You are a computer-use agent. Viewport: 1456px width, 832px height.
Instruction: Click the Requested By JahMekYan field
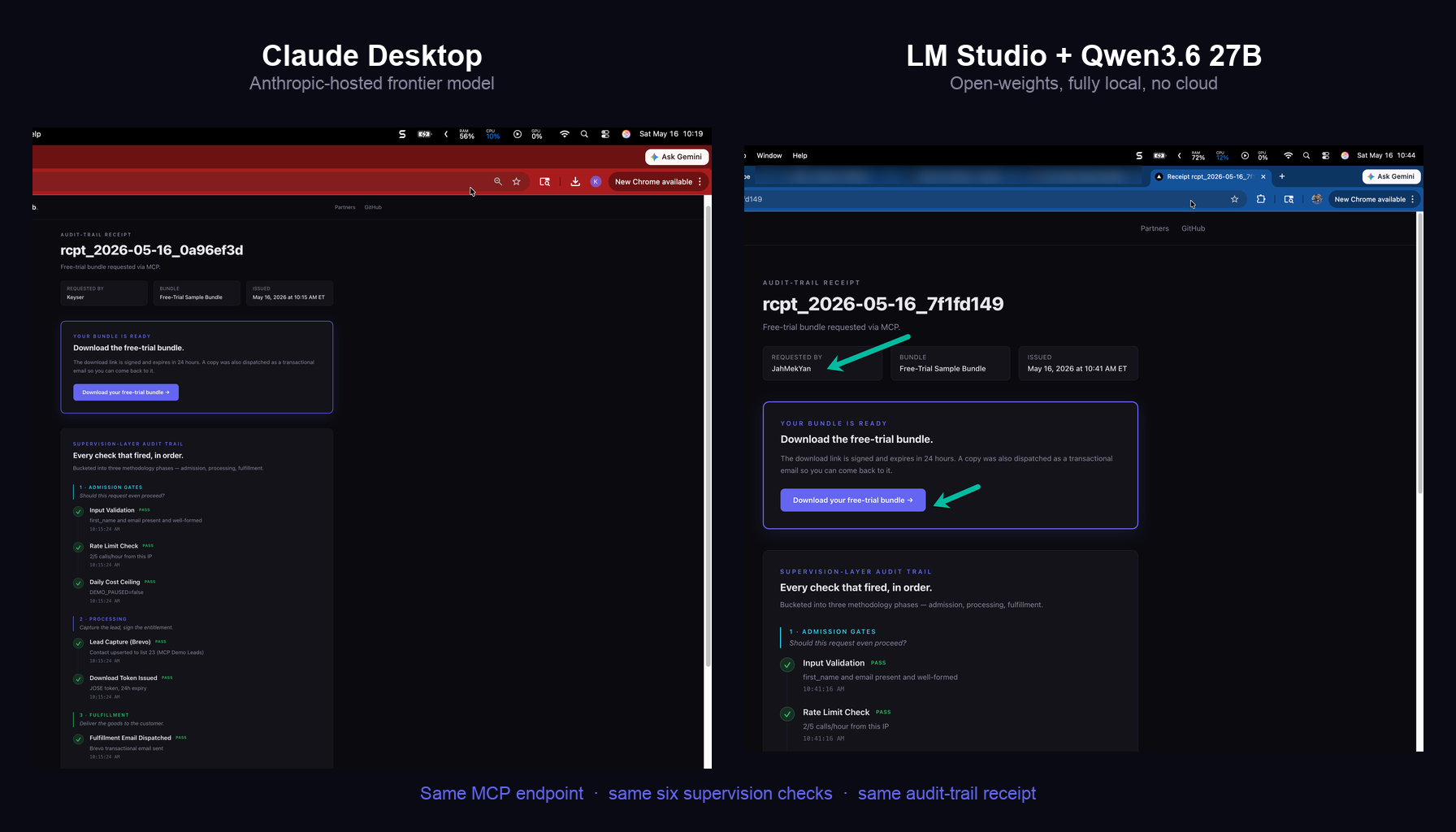822,363
